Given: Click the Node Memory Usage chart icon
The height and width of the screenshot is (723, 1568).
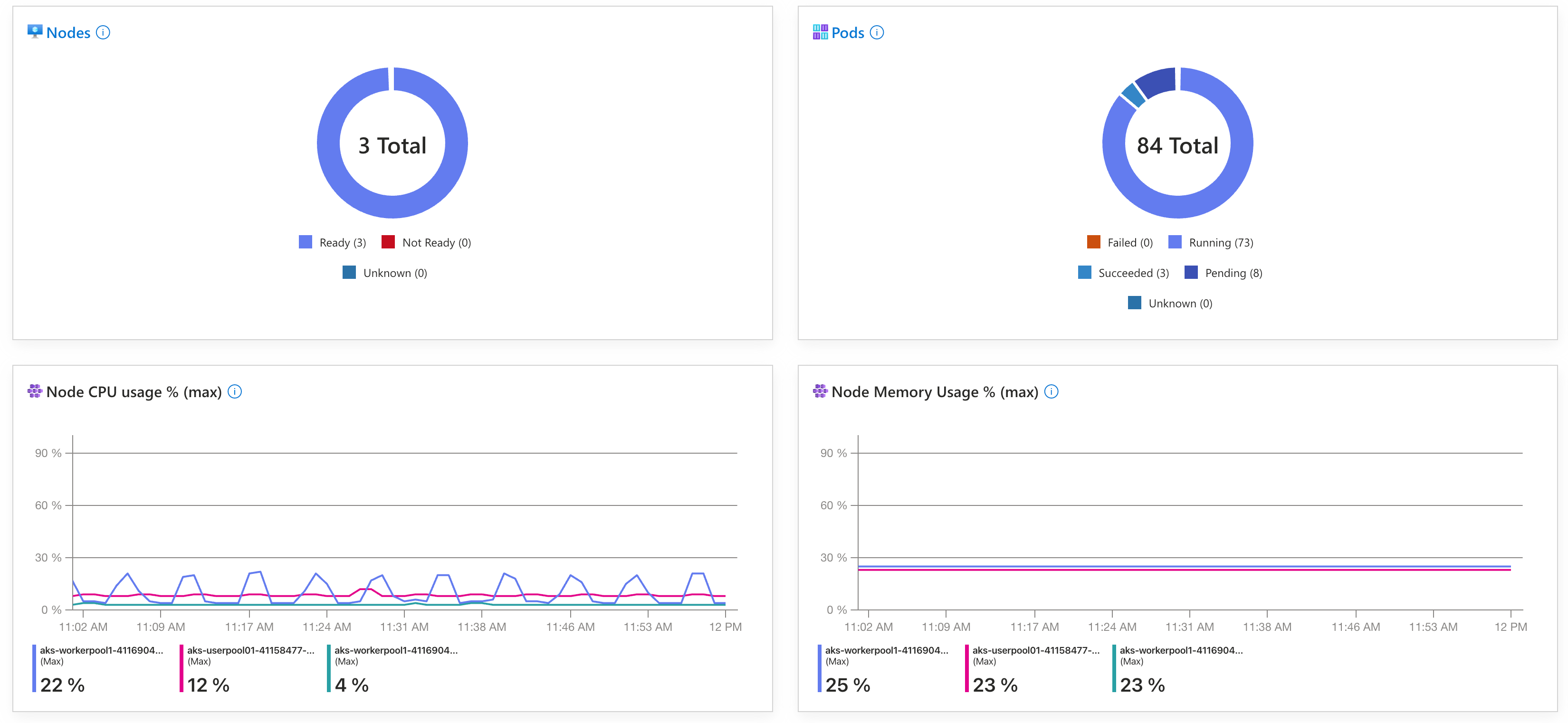Looking at the screenshot, I should point(820,391).
